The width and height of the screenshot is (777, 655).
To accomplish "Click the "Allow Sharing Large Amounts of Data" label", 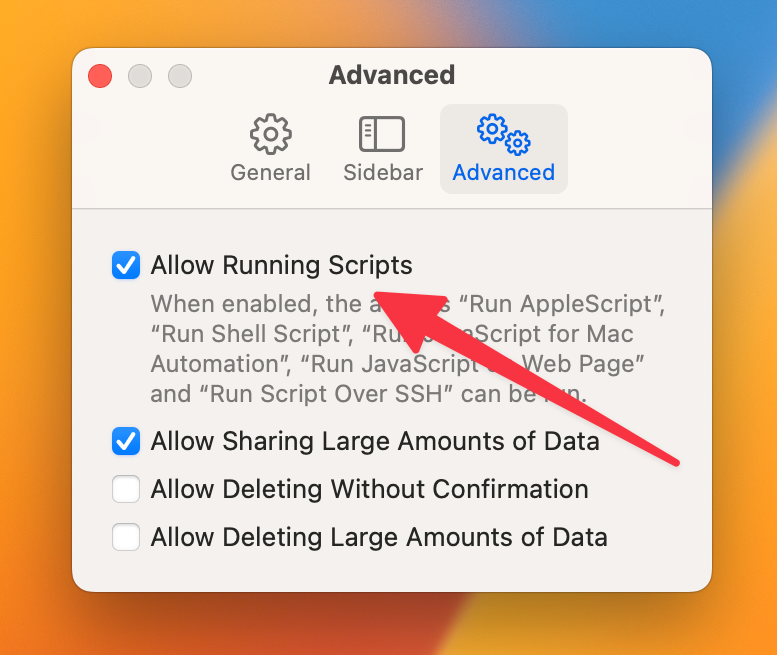I will point(375,441).
